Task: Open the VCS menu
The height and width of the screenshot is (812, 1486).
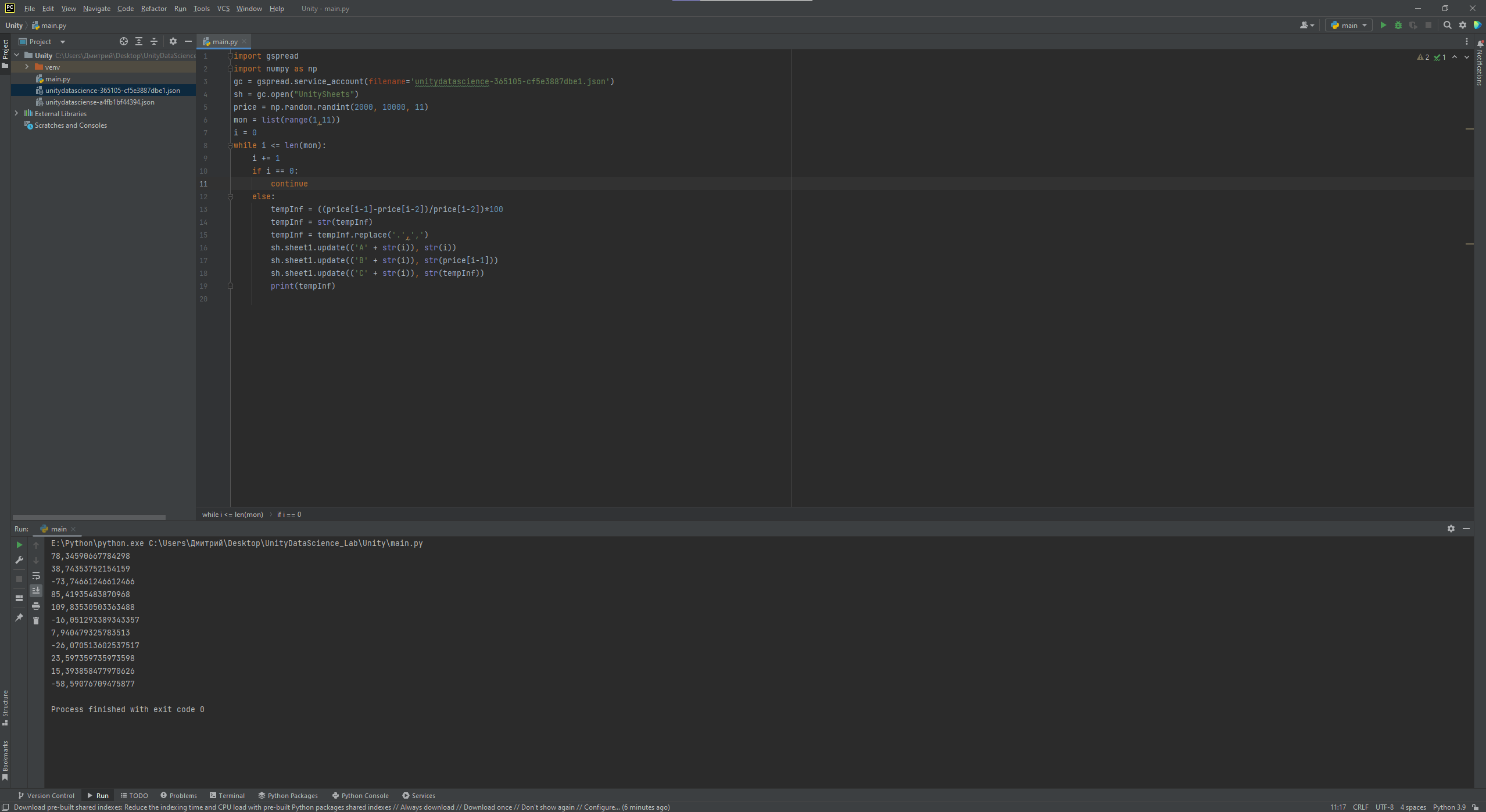Action: [x=223, y=8]
